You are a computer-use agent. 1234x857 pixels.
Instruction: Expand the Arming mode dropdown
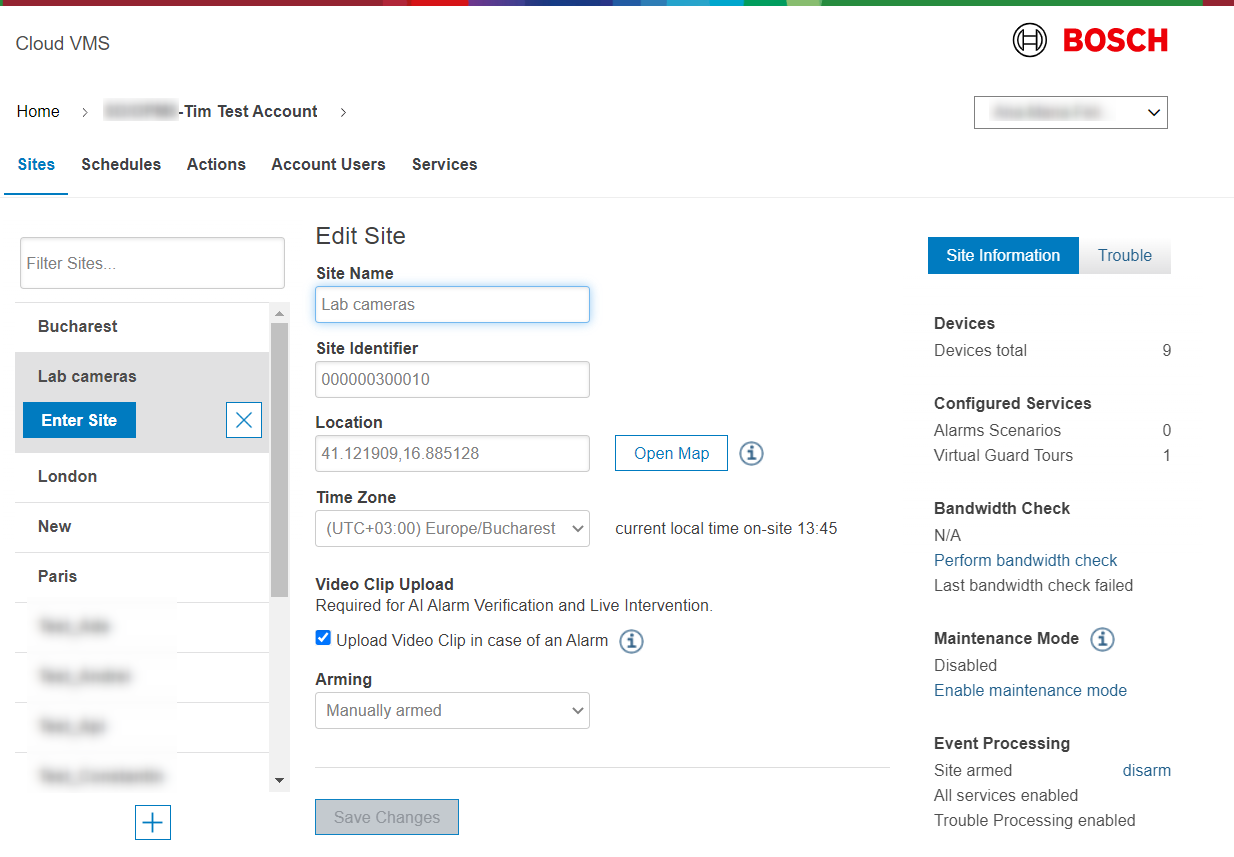point(452,710)
